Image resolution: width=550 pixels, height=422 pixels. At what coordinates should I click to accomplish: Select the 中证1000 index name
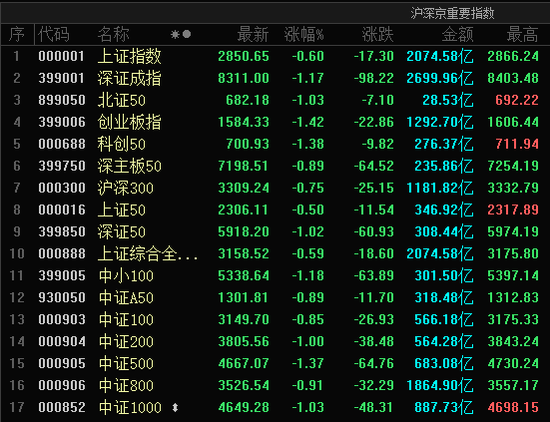tap(129, 407)
